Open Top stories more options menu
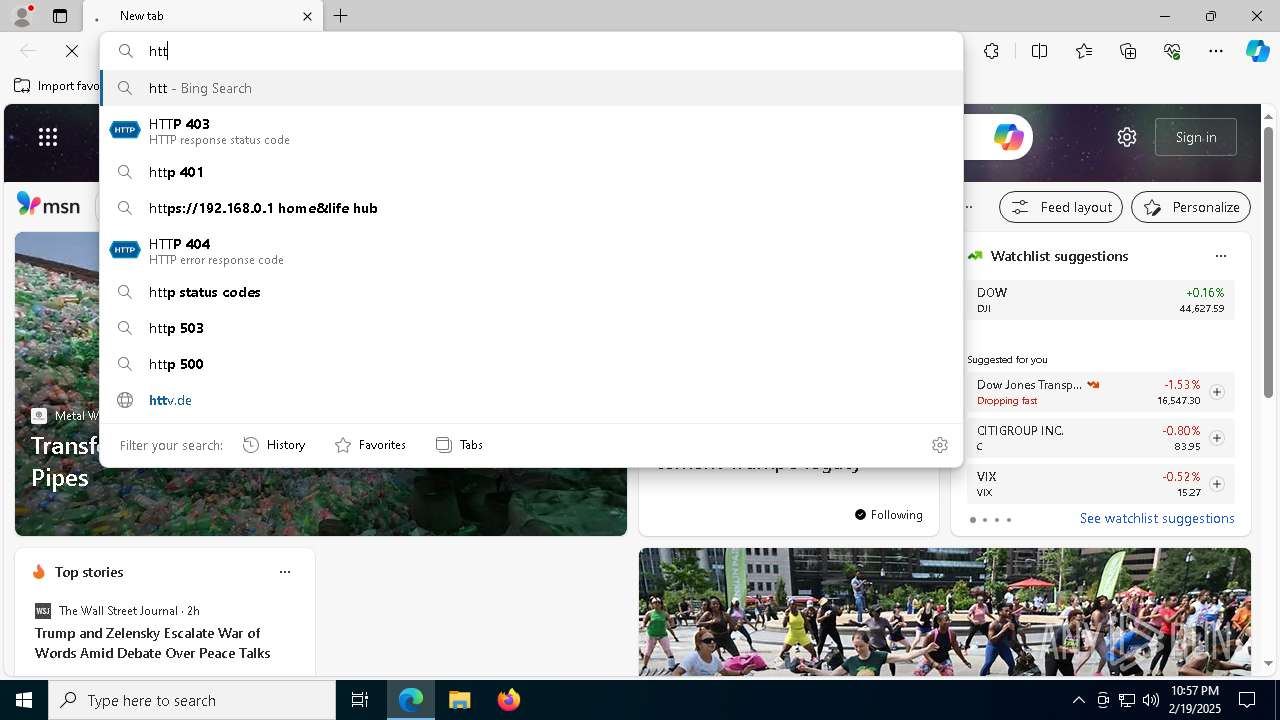Screen dimensions: 1280x720 click(x=285, y=572)
